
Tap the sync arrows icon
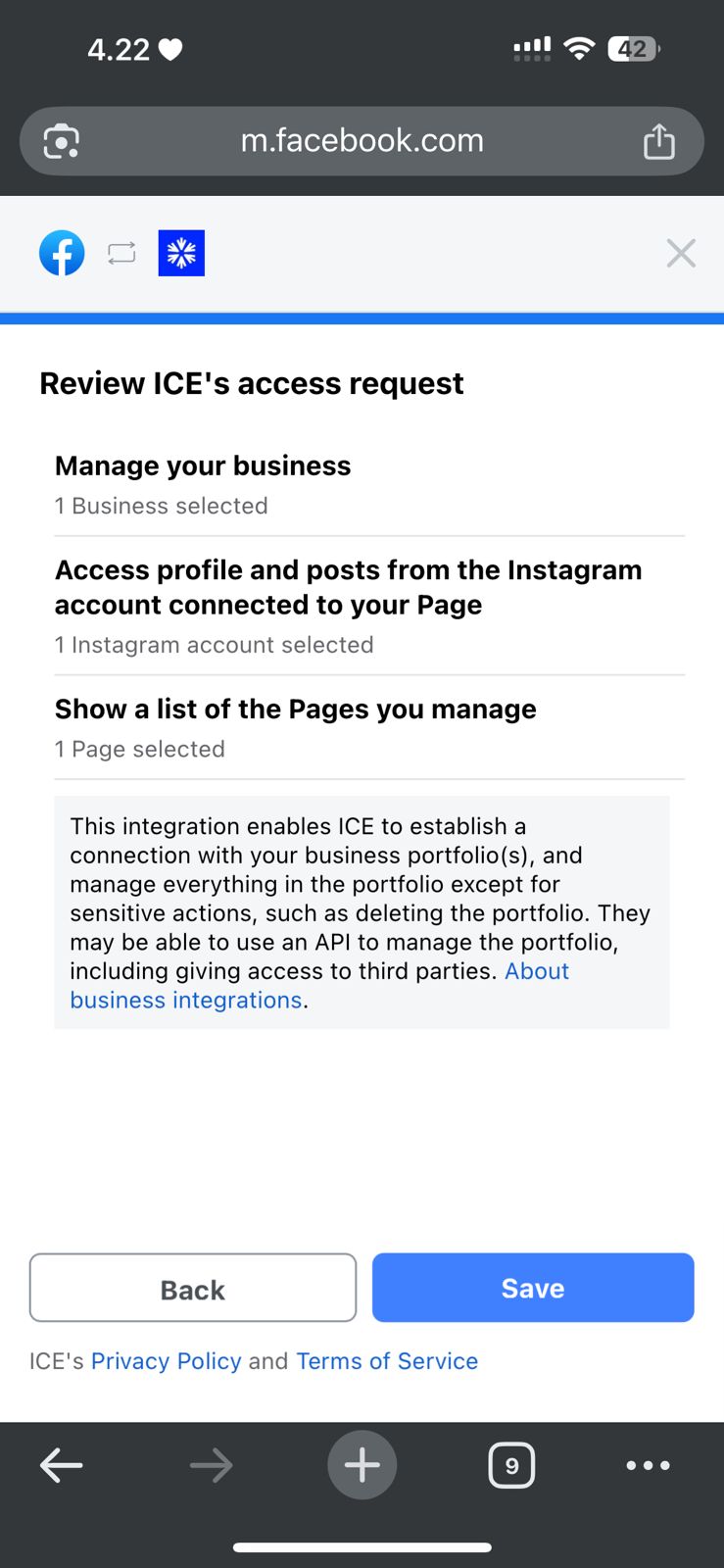click(x=121, y=253)
